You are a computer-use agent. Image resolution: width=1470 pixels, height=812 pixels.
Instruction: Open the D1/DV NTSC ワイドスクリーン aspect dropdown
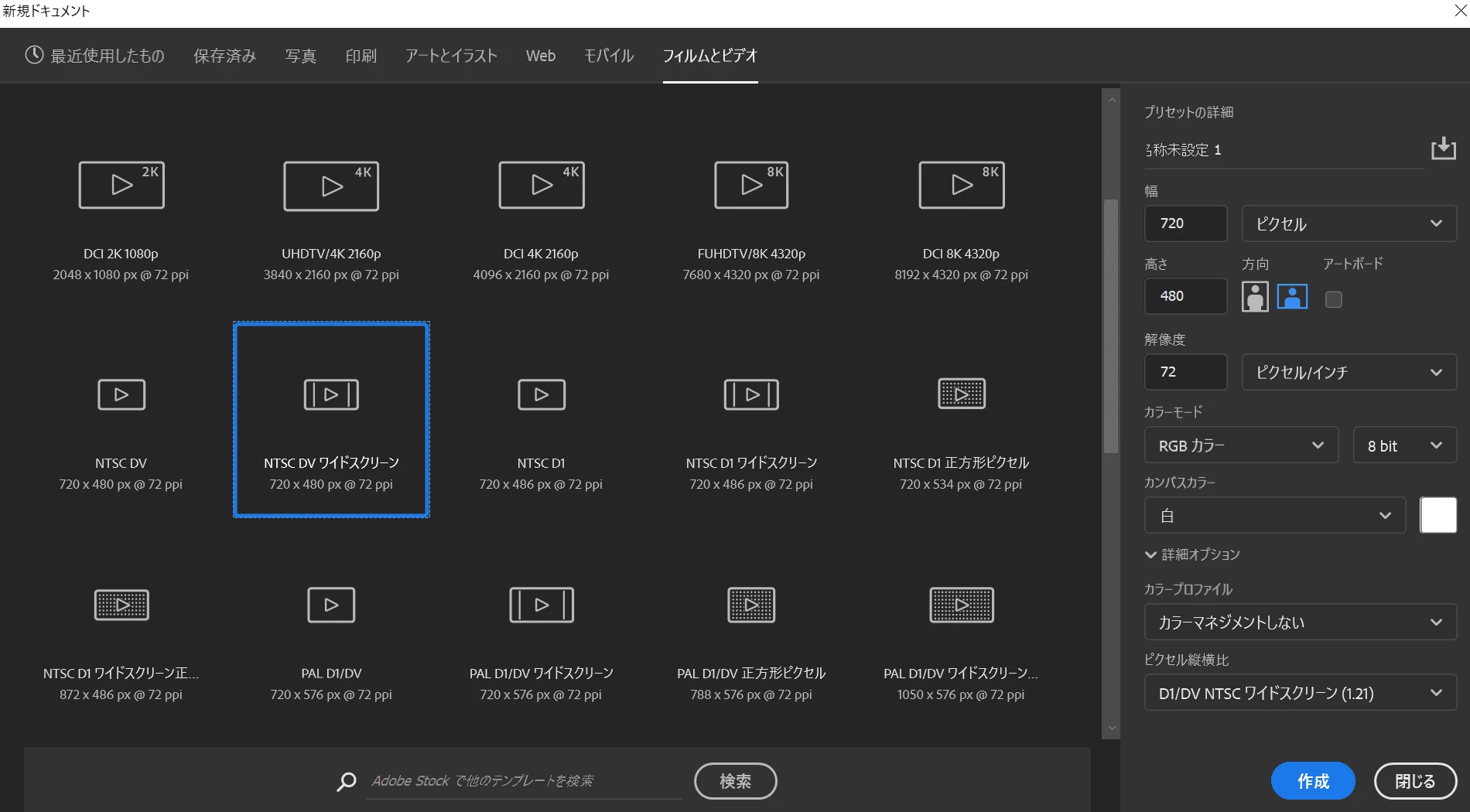coord(1301,693)
